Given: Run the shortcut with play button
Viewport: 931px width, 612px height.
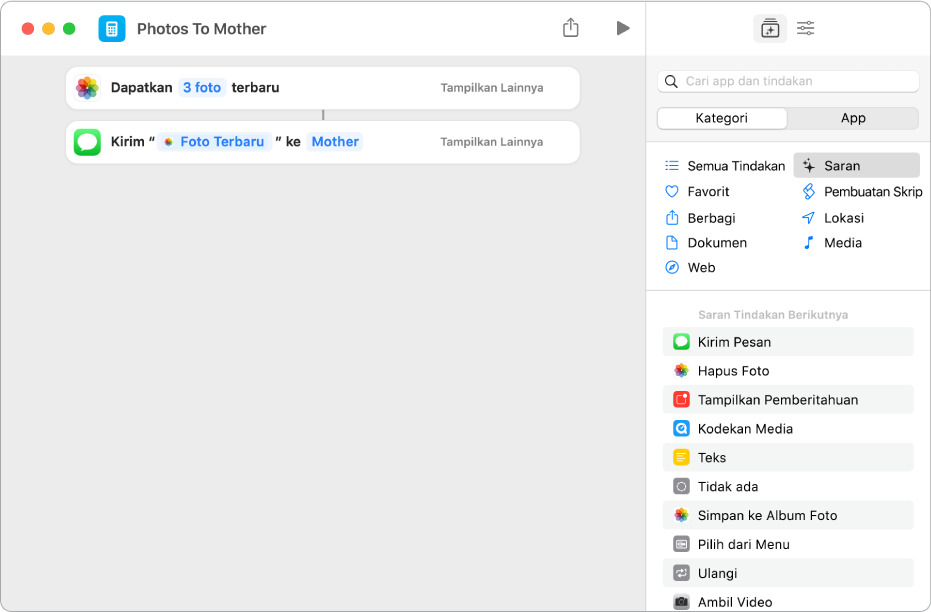Looking at the screenshot, I should click(623, 28).
